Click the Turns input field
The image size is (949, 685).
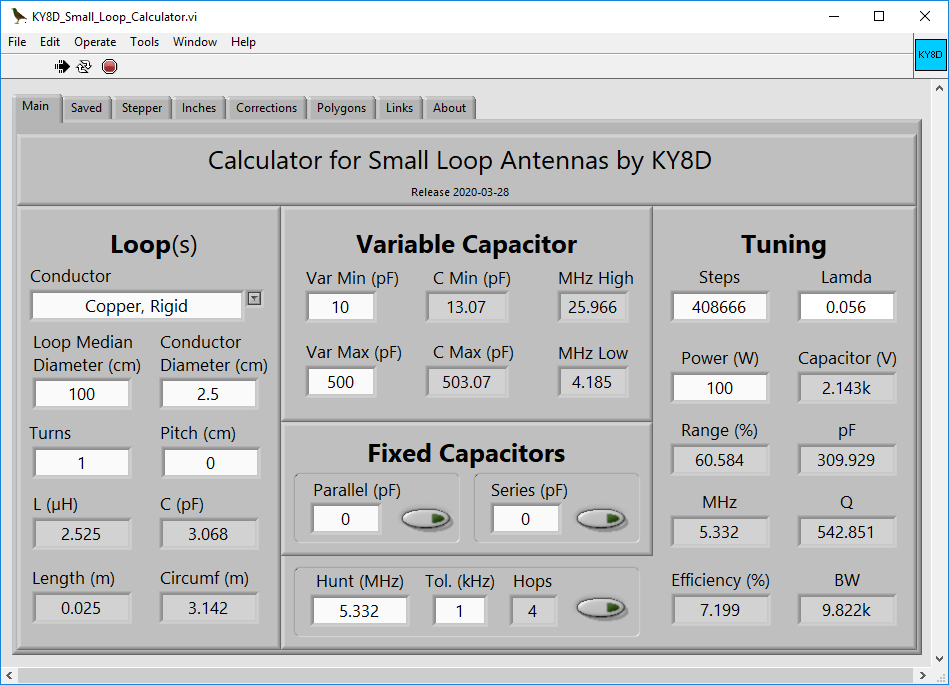click(82, 463)
